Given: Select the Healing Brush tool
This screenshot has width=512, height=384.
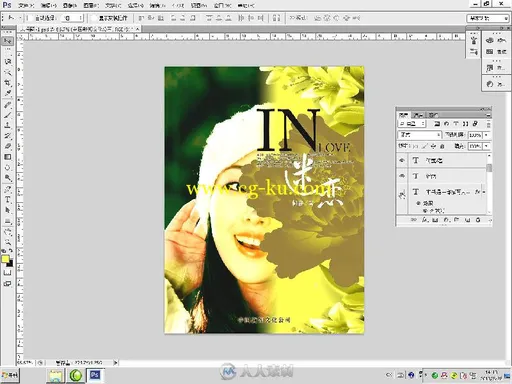Looking at the screenshot, I should tap(8, 105).
